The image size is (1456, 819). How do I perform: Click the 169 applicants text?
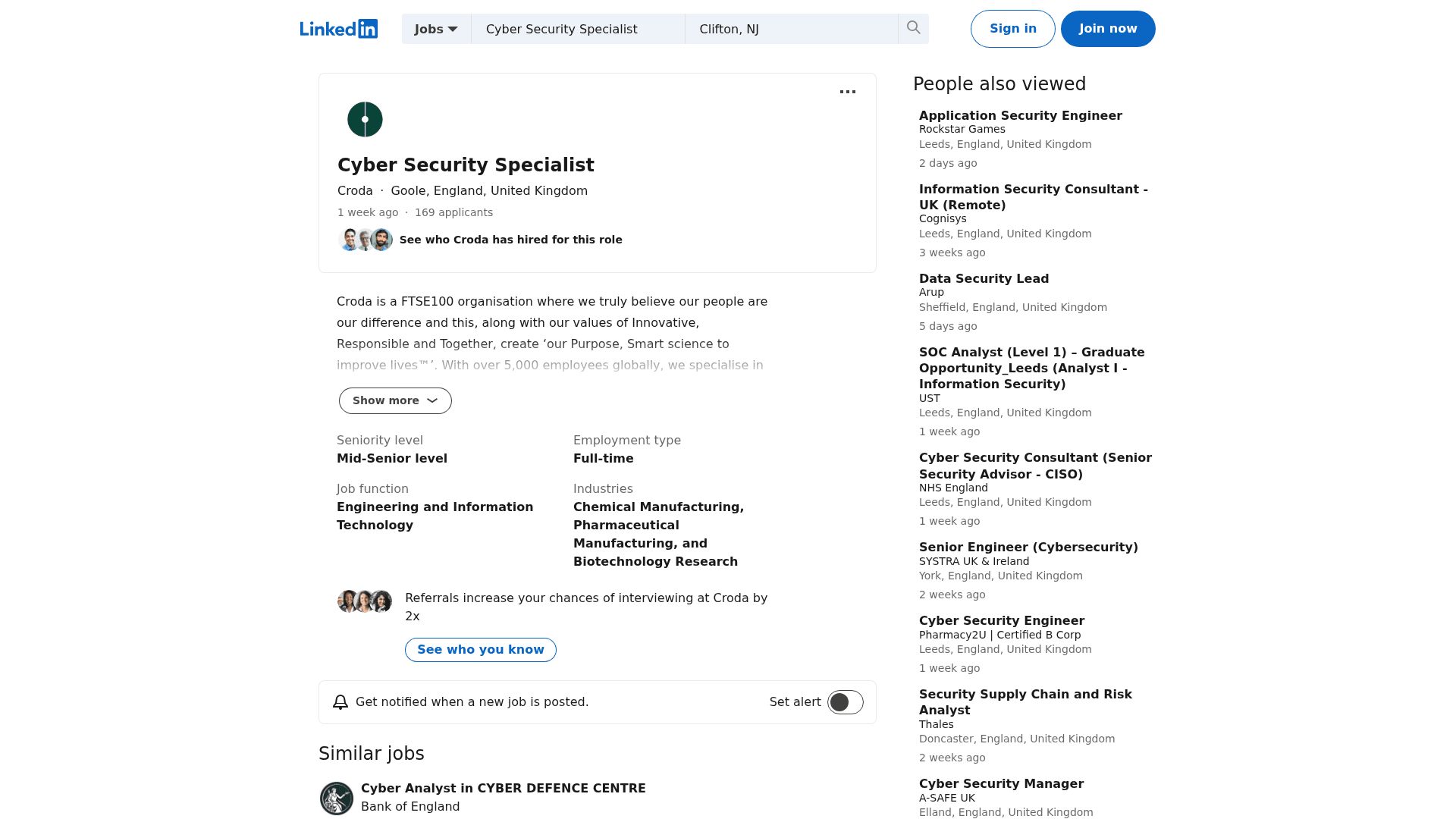coord(453,213)
